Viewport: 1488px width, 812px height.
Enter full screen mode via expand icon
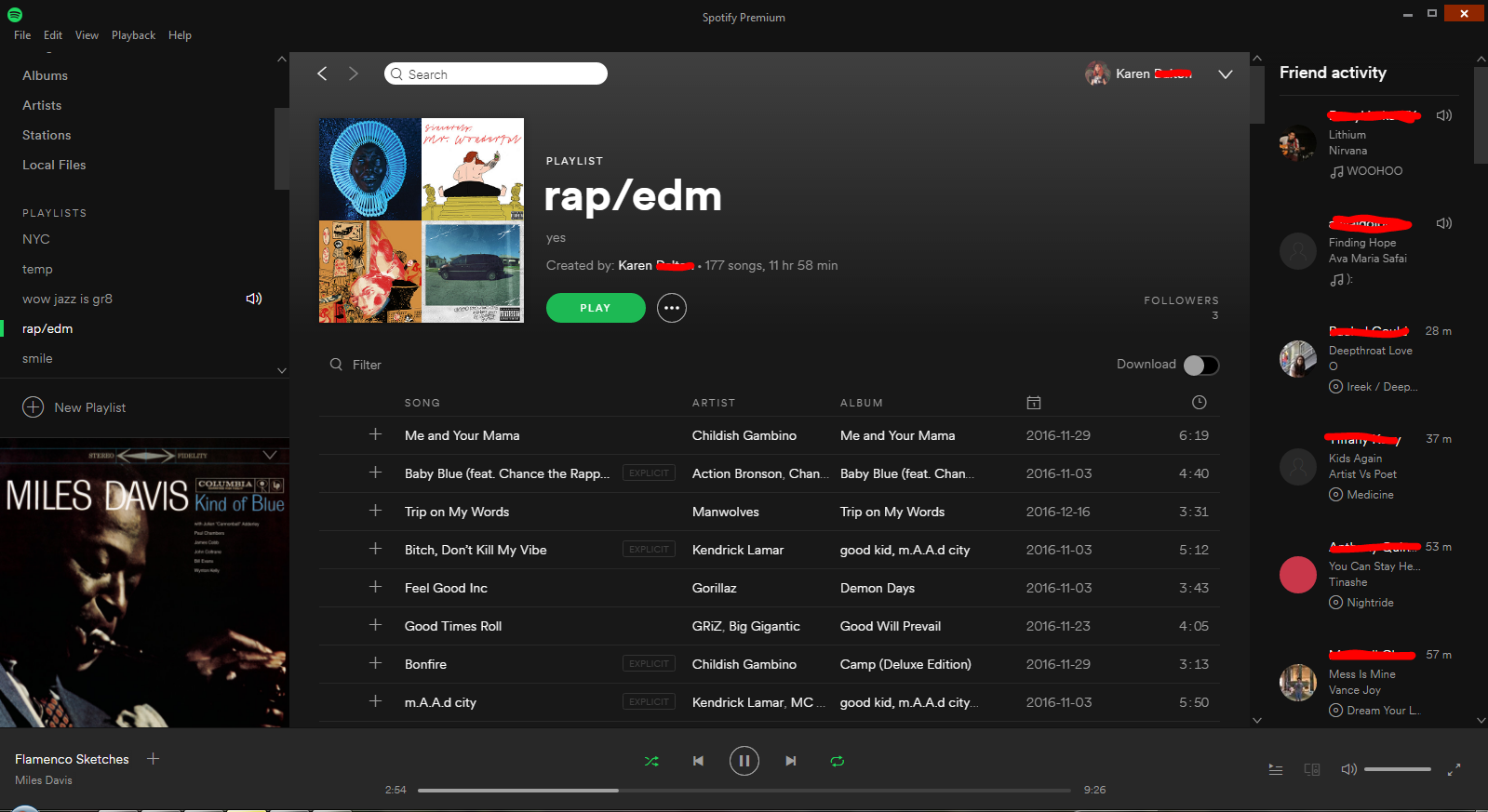click(1454, 769)
